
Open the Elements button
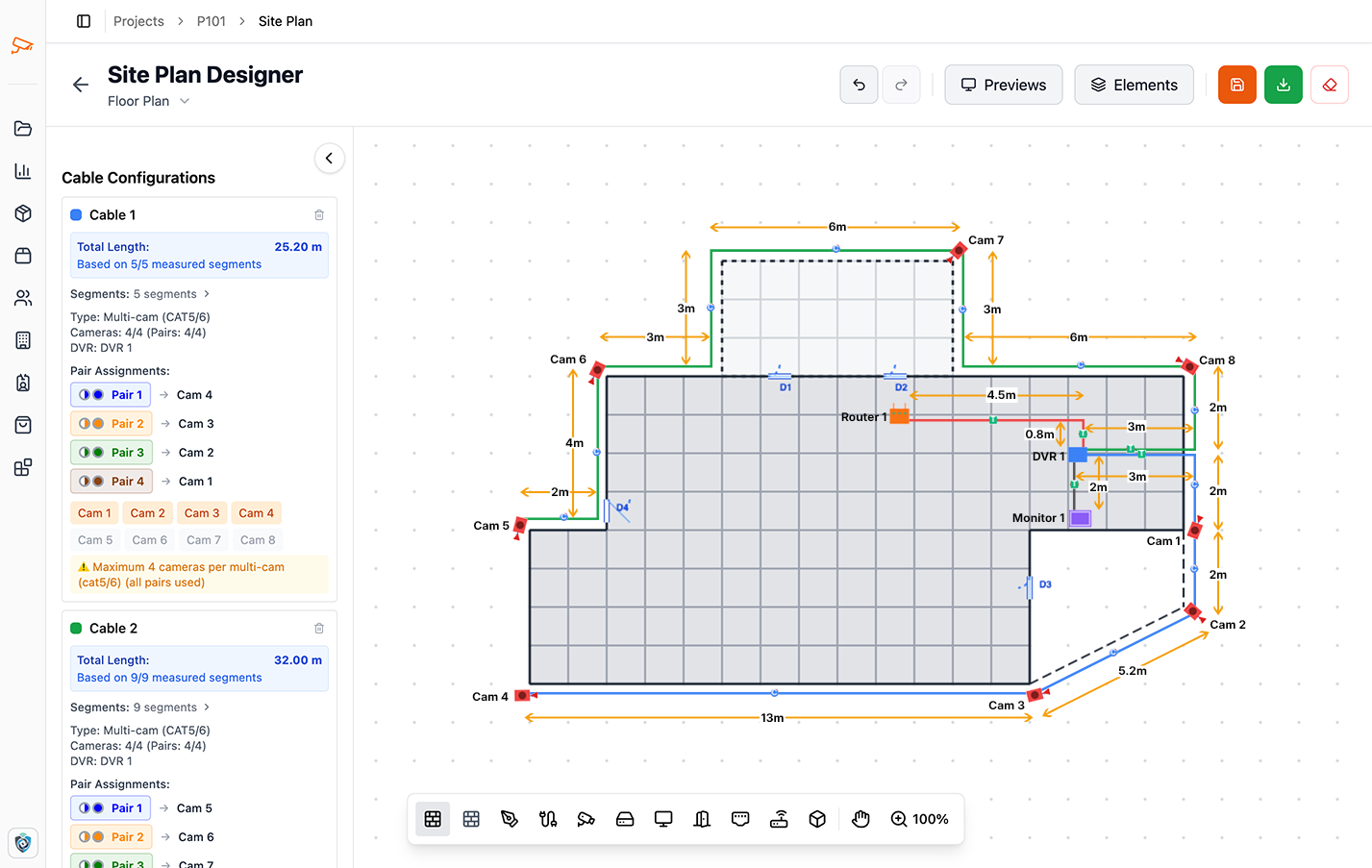1134,85
